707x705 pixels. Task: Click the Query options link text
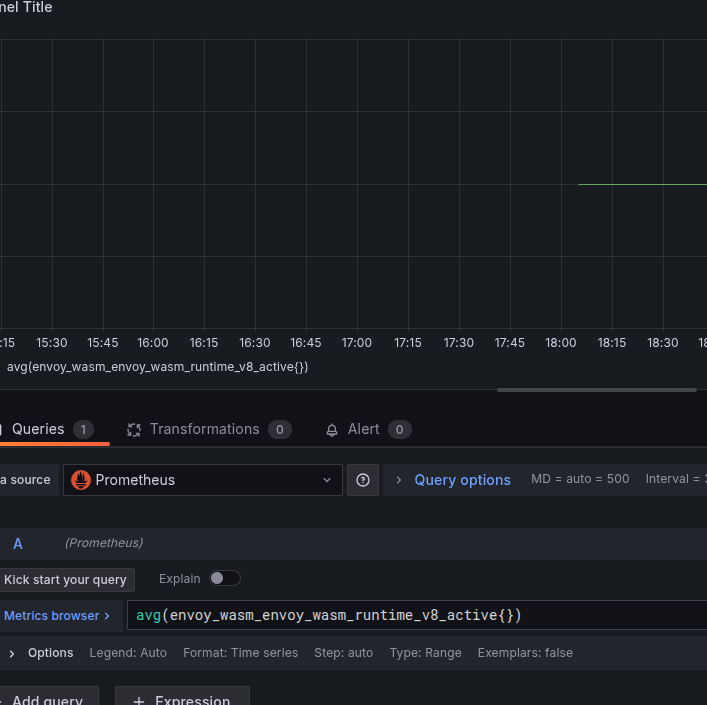(x=462, y=480)
